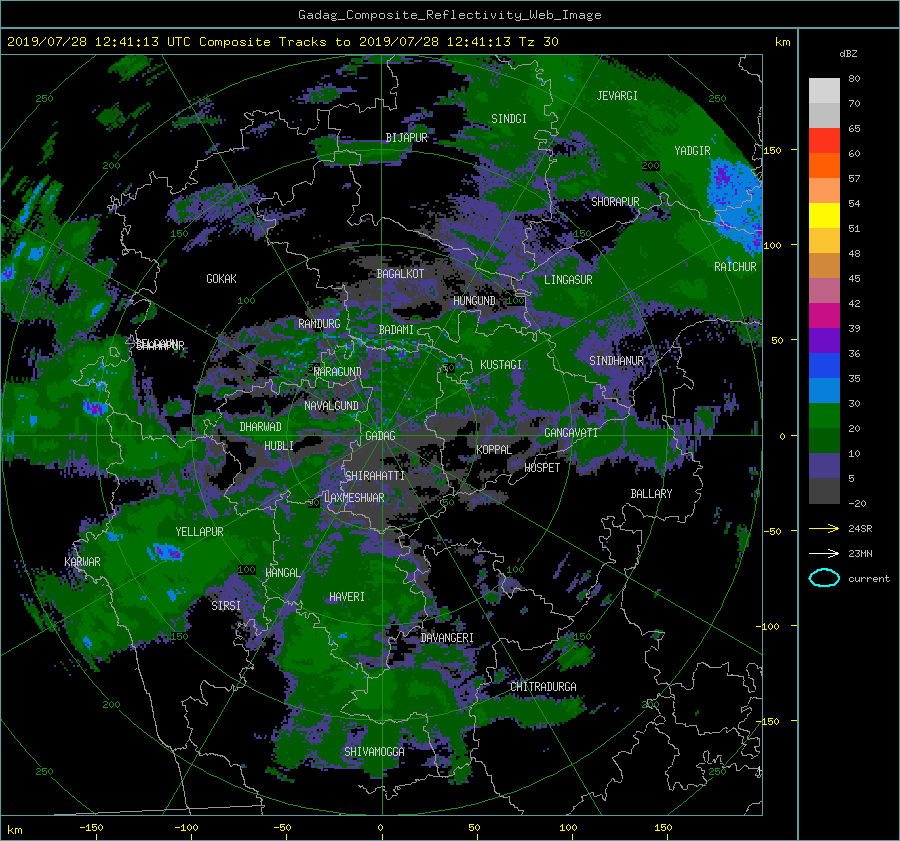Click the light blue 35 dBZ swatch
Image resolution: width=900 pixels, height=841 pixels.
824,390
